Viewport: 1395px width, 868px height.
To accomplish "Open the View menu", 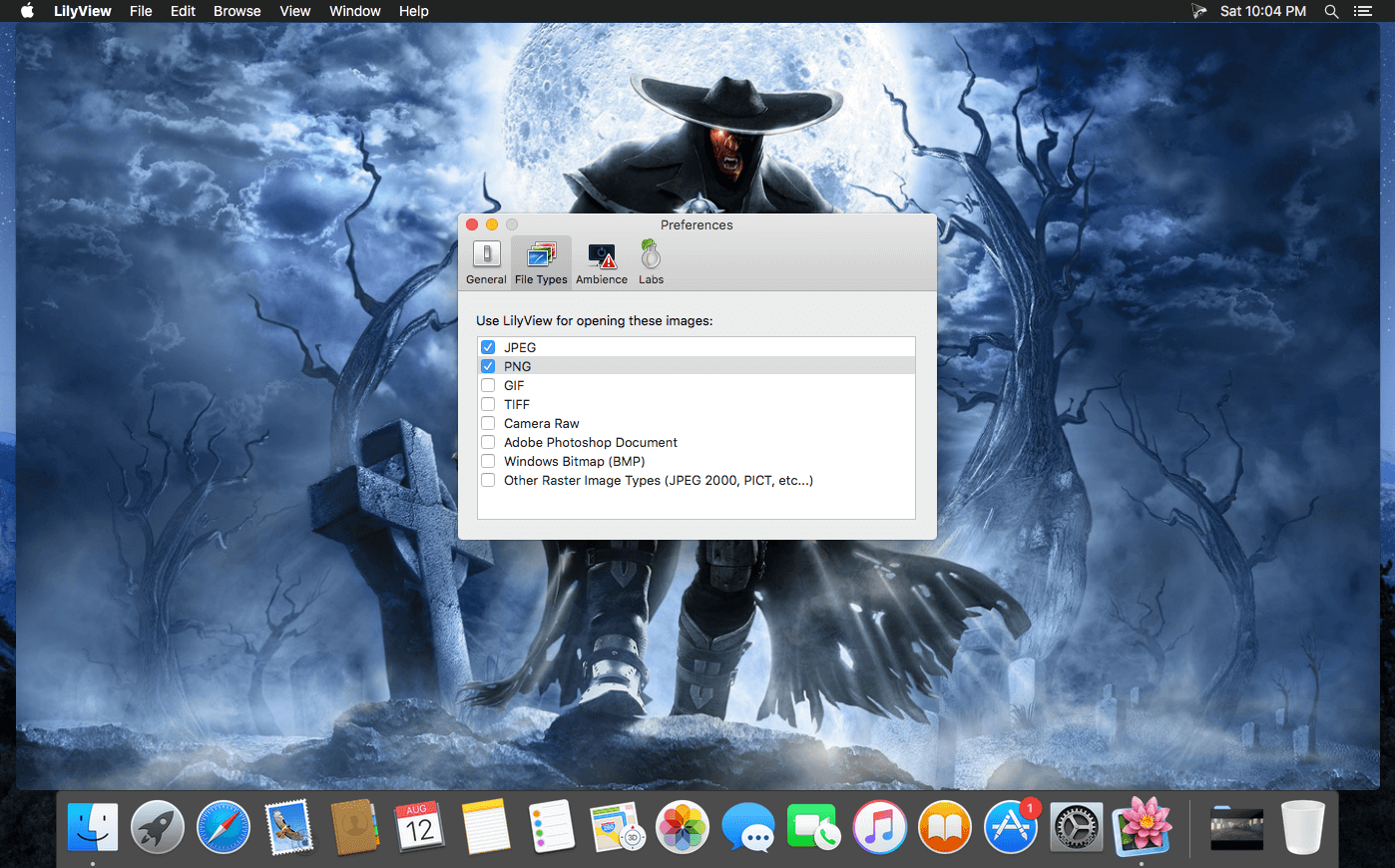I will pos(294,11).
